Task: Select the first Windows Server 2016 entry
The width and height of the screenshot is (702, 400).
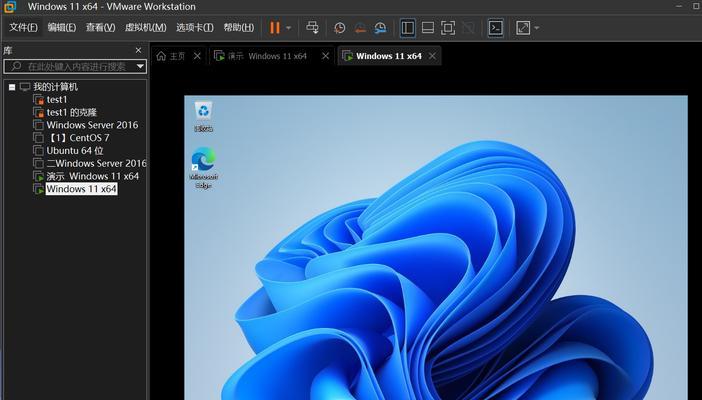Action: click(92, 125)
